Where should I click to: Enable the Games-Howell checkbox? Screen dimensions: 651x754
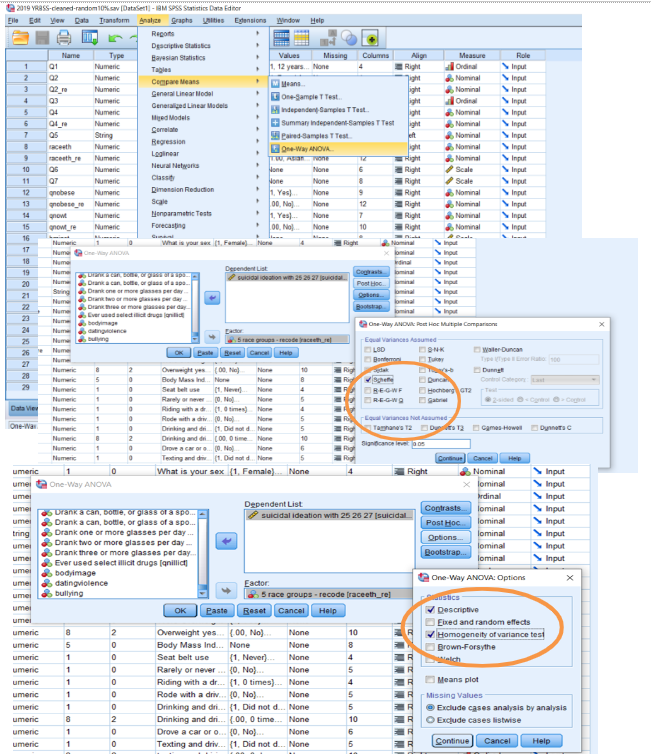[476, 427]
